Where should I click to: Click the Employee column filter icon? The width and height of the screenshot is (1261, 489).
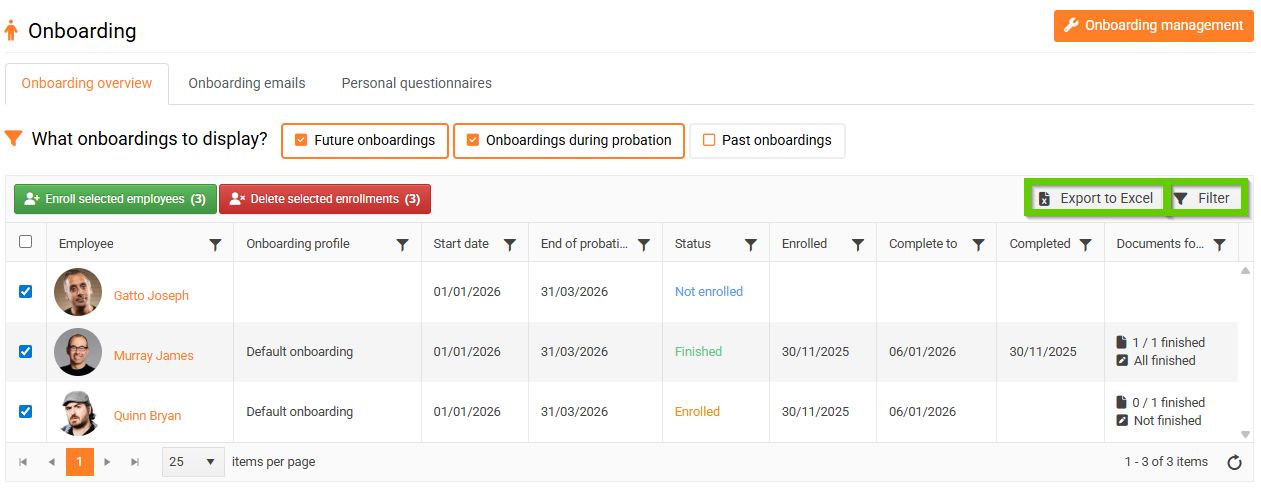coord(215,244)
